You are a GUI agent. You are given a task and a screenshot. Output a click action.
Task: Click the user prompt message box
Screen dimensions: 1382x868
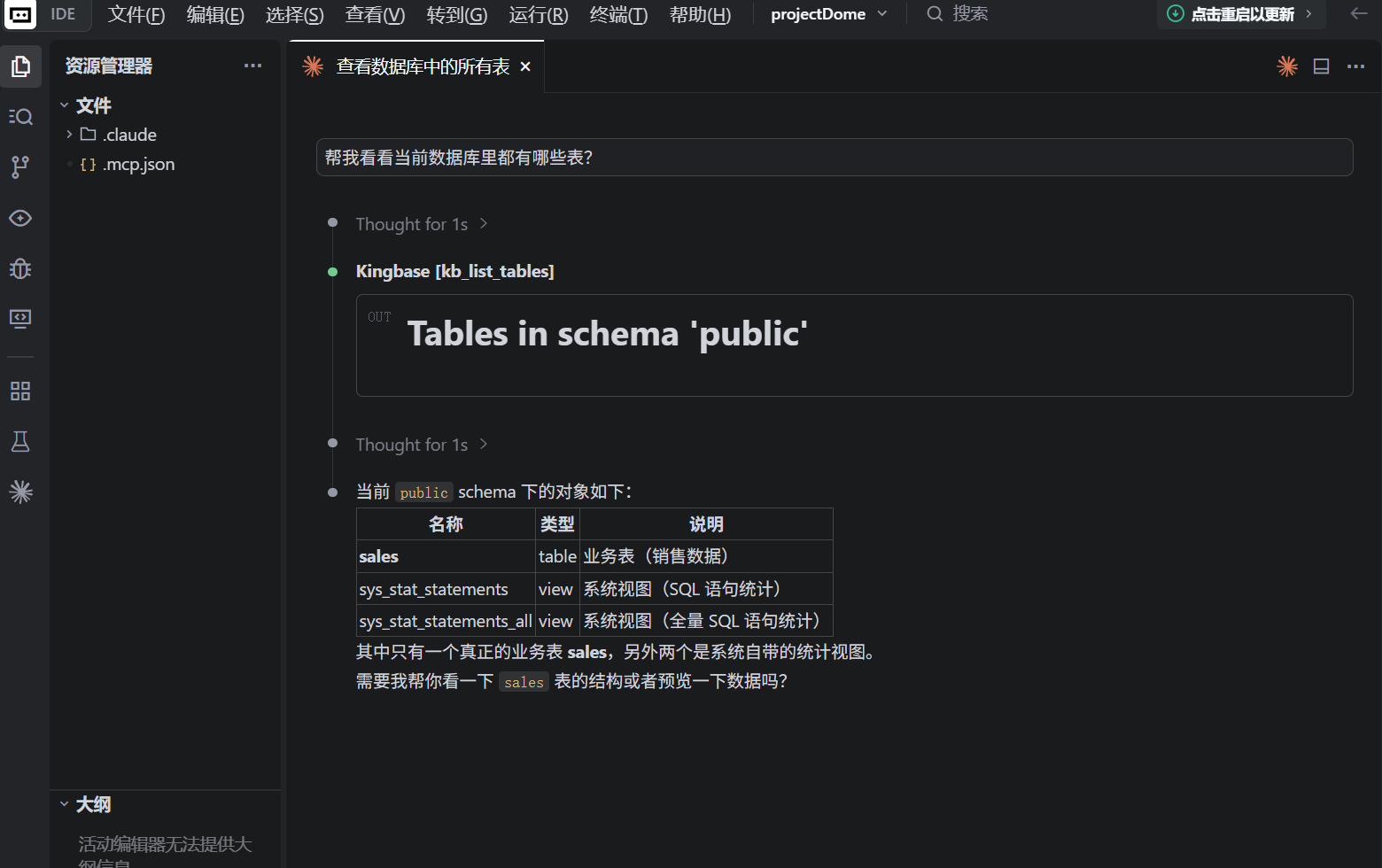tap(835, 158)
